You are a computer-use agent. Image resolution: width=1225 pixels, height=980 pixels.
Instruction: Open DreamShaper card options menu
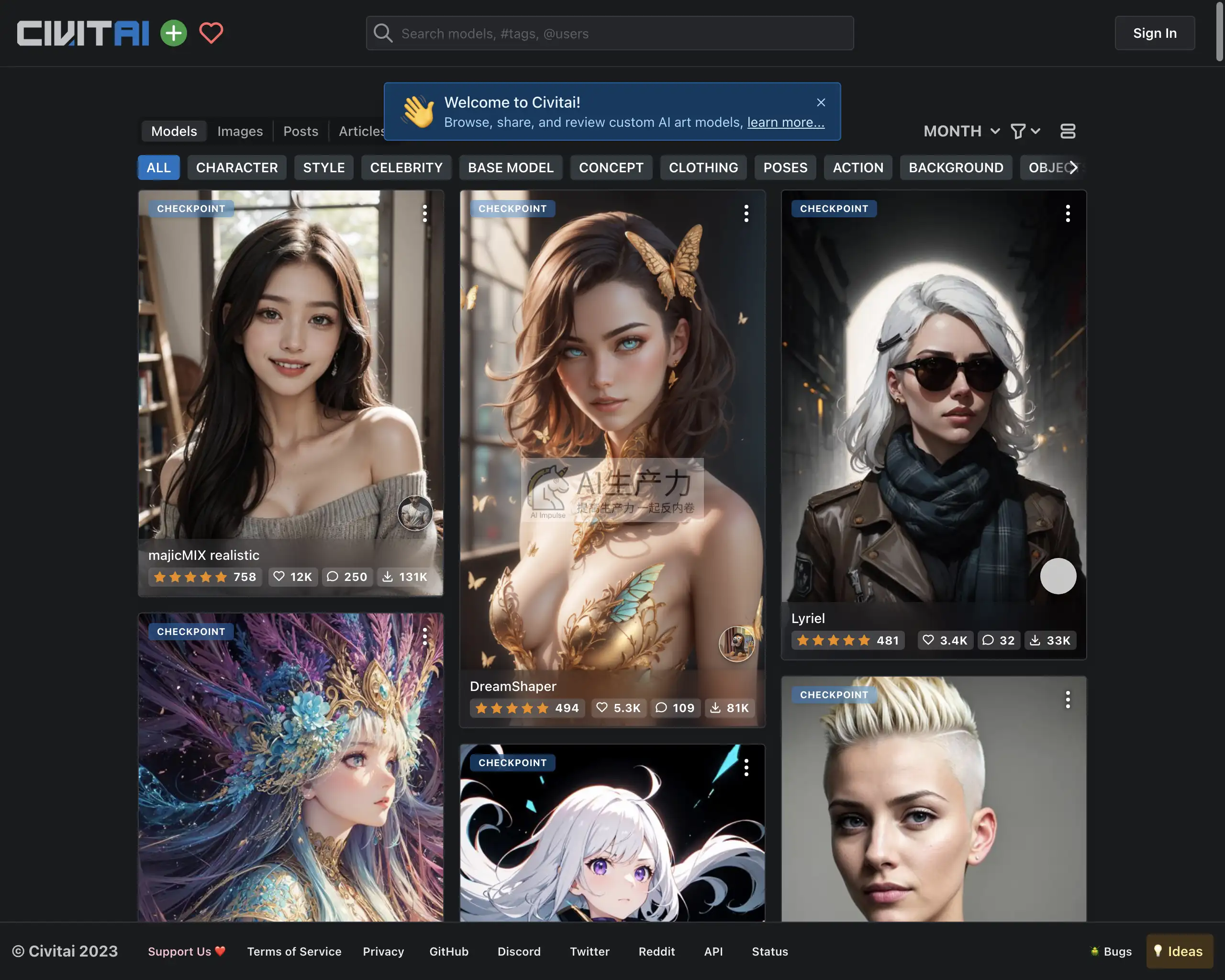pos(746,213)
